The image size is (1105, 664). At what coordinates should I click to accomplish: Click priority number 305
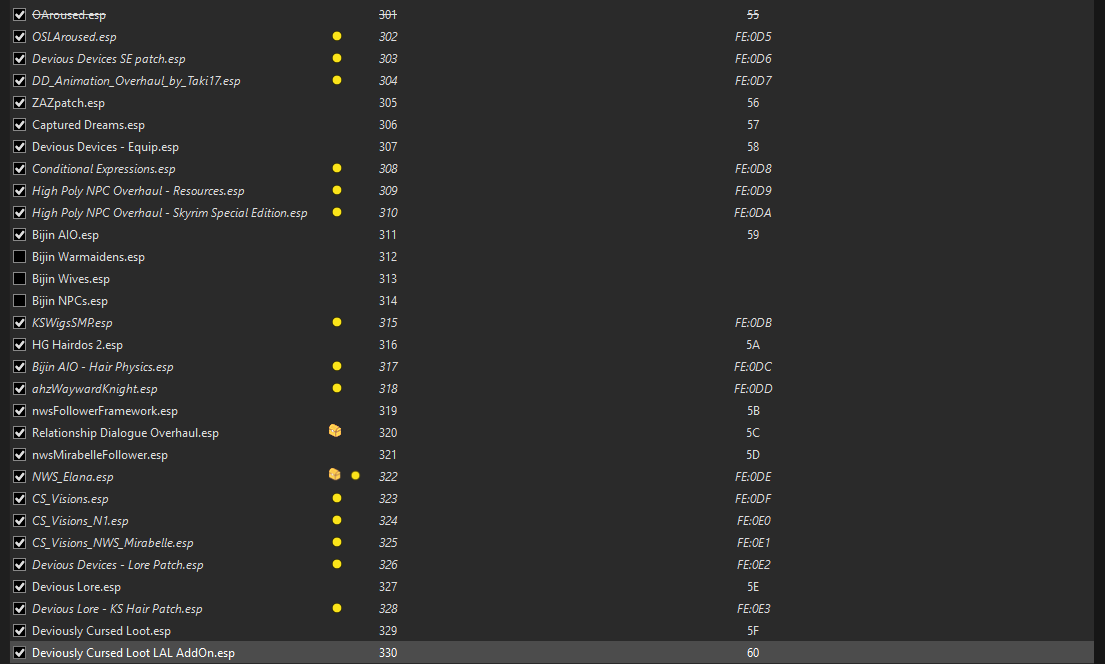(x=388, y=103)
